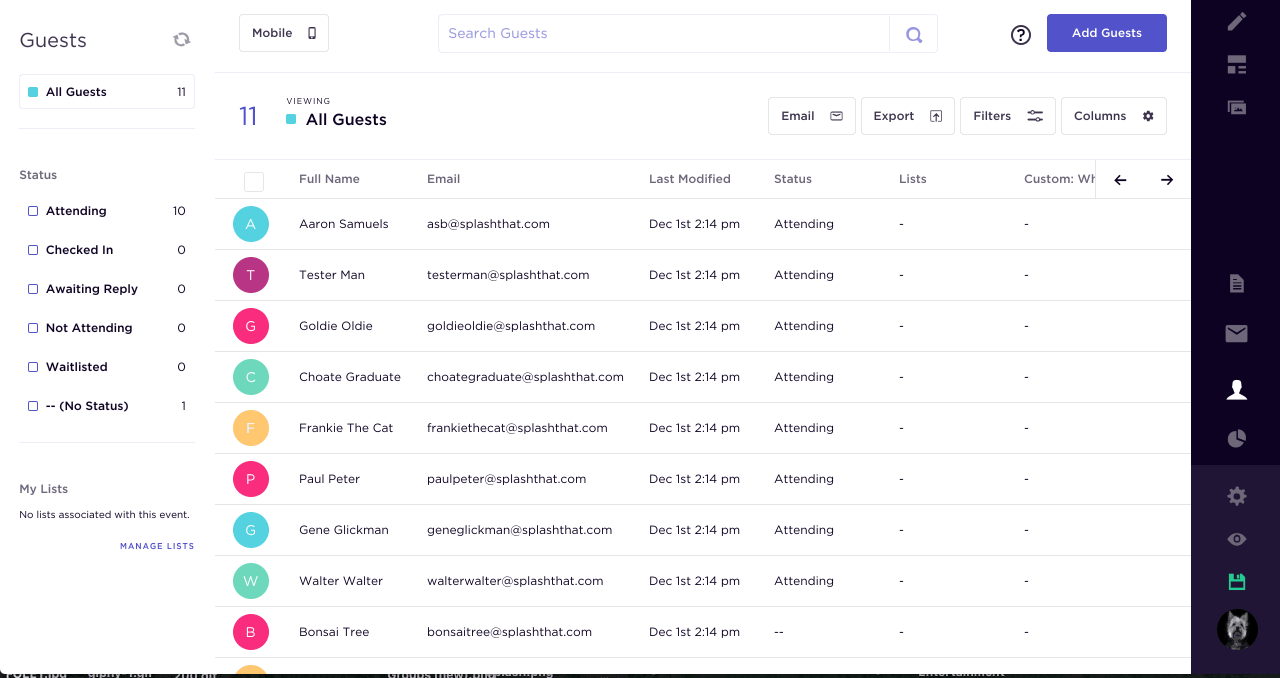The image size is (1280, 678).
Task: Click email bonsaitree@splashthat.com
Action: (x=509, y=632)
